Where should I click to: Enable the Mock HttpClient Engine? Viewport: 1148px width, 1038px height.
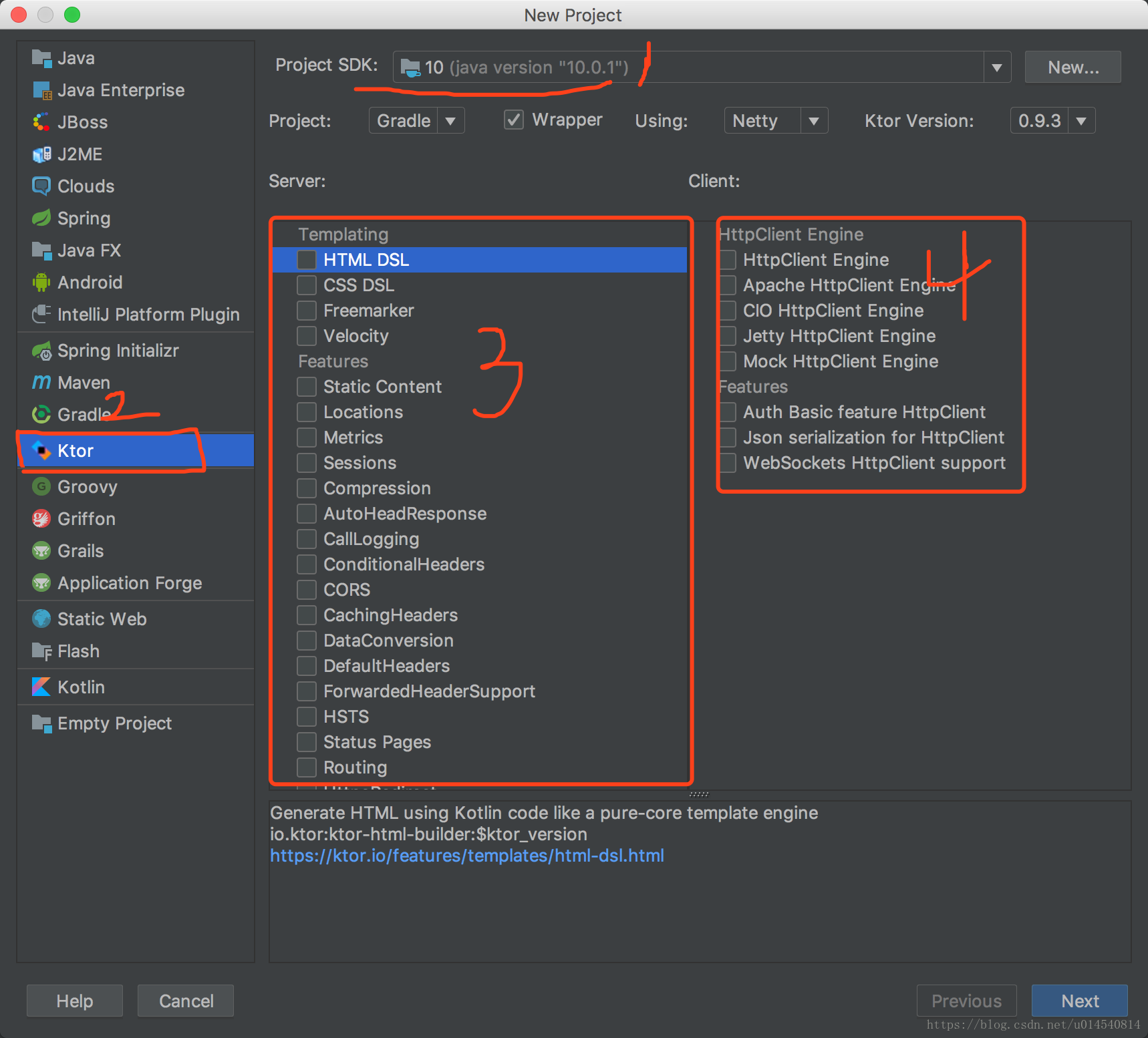728,361
